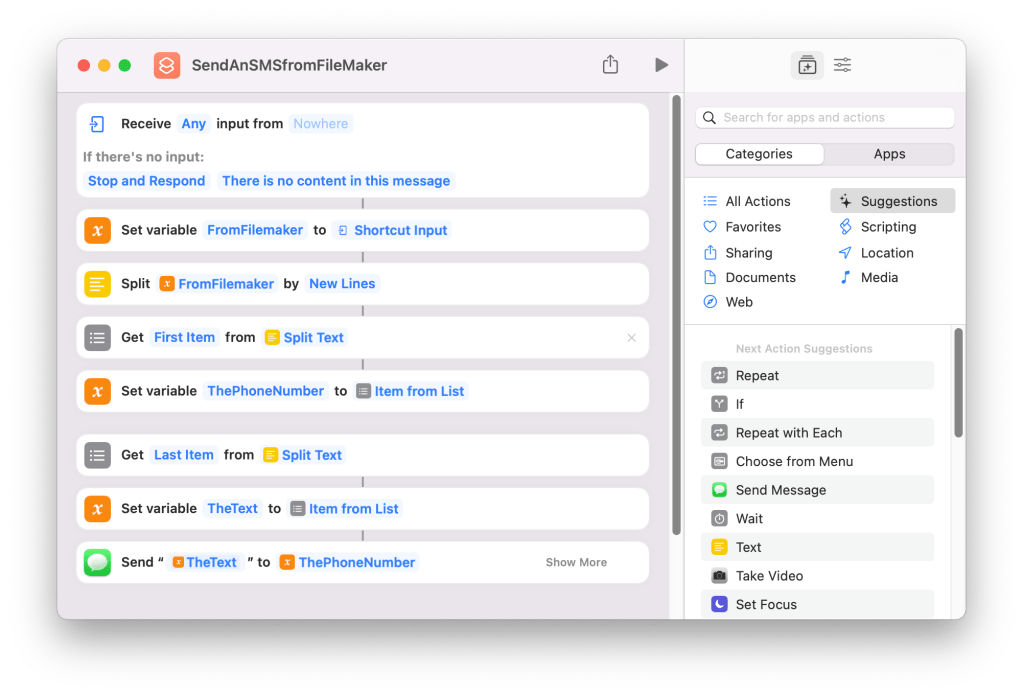Open the Shortcut Details settings icon
1023x695 pixels.
pyautogui.click(x=843, y=65)
